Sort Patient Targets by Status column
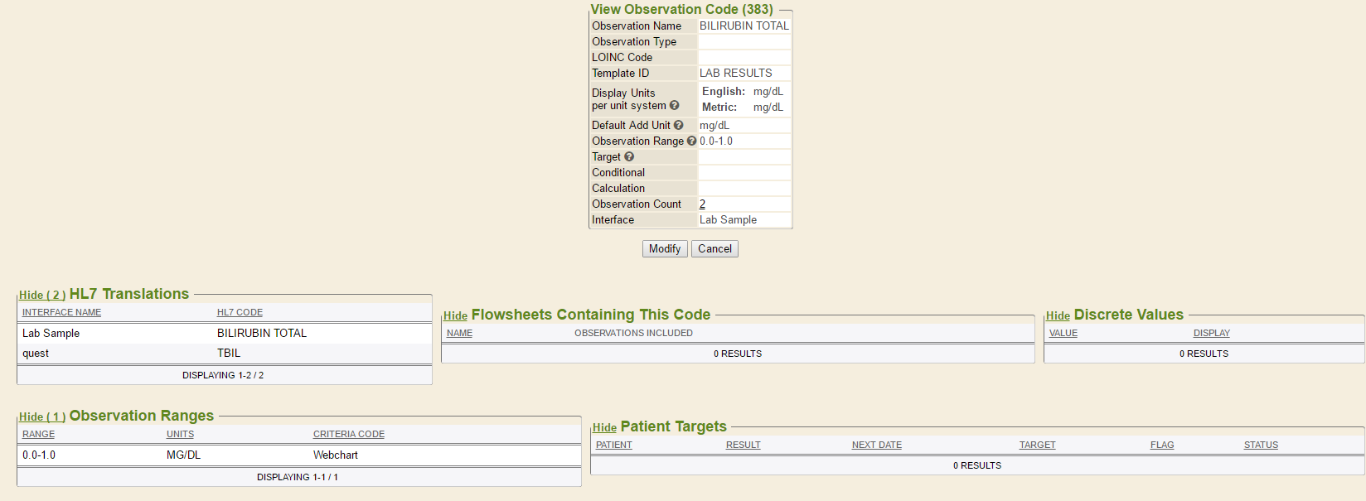 pos(1260,445)
